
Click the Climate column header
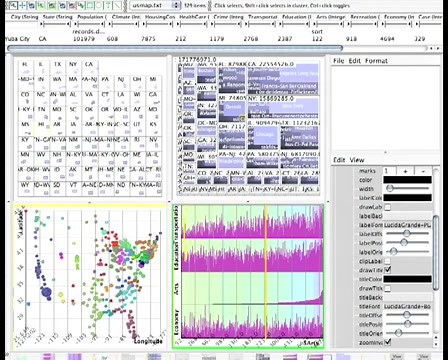point(126,17)
